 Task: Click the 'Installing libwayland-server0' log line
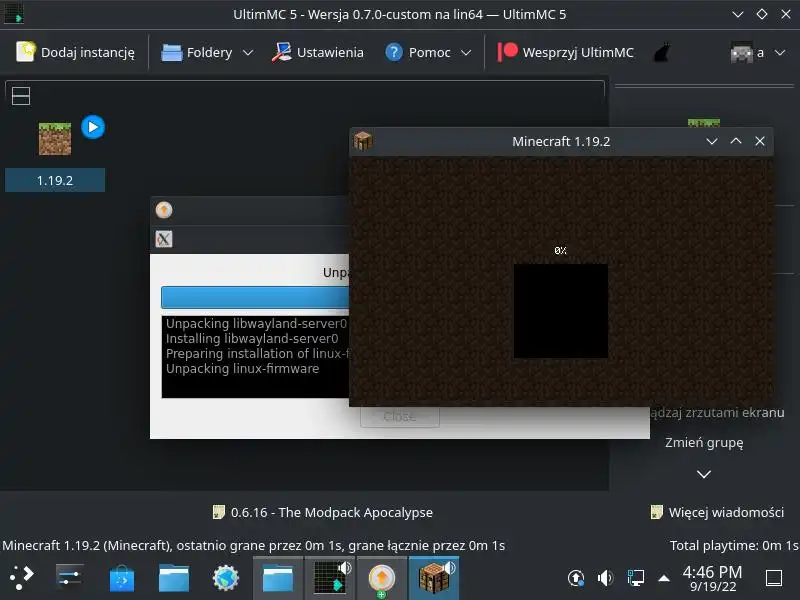[x=252, y=339]
